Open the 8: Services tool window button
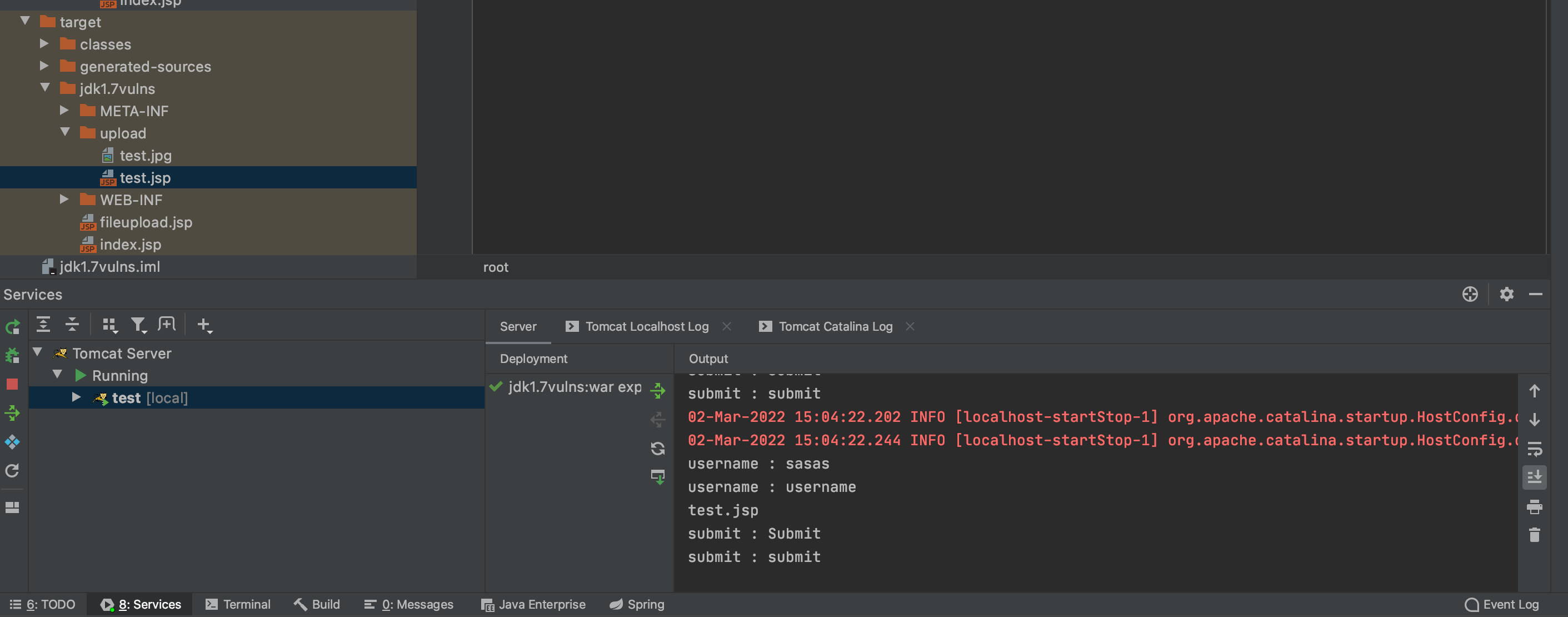Screen dimensions: 1568x617 [x=141, y=604]
